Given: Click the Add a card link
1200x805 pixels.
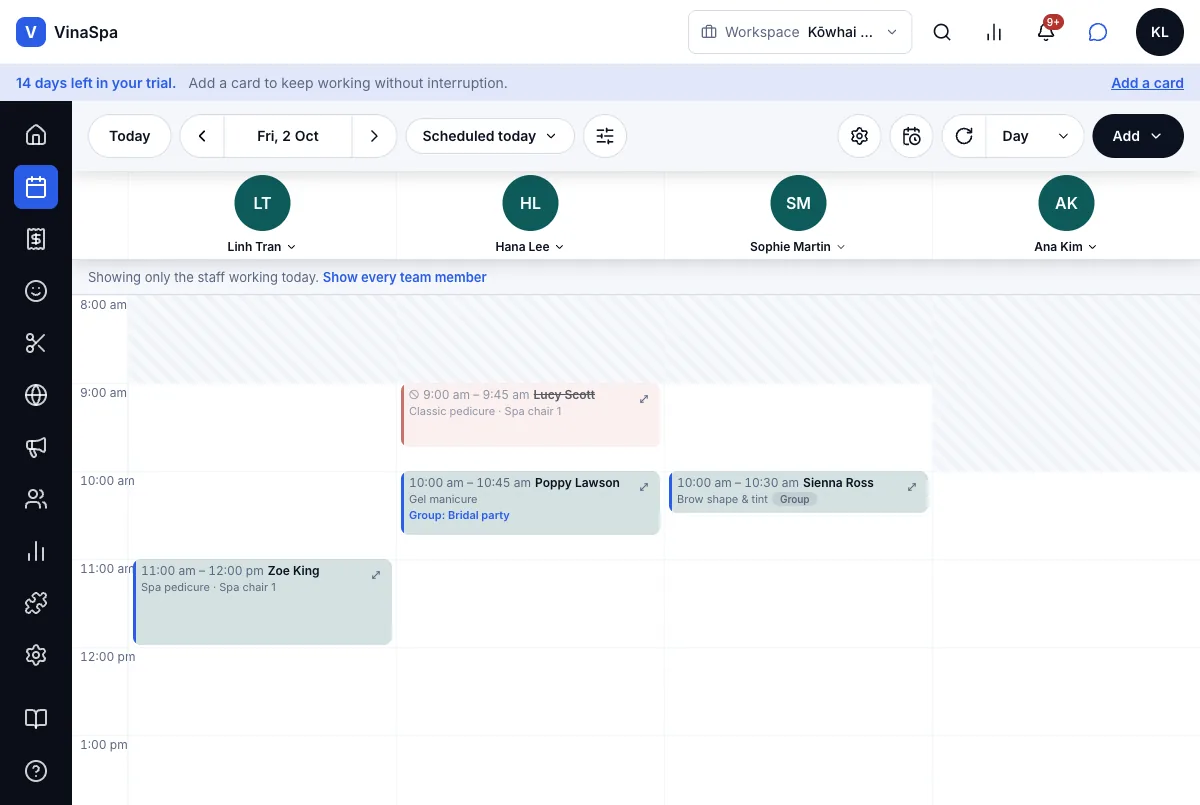Looking at the screenshot, I should click(1148, 83).
